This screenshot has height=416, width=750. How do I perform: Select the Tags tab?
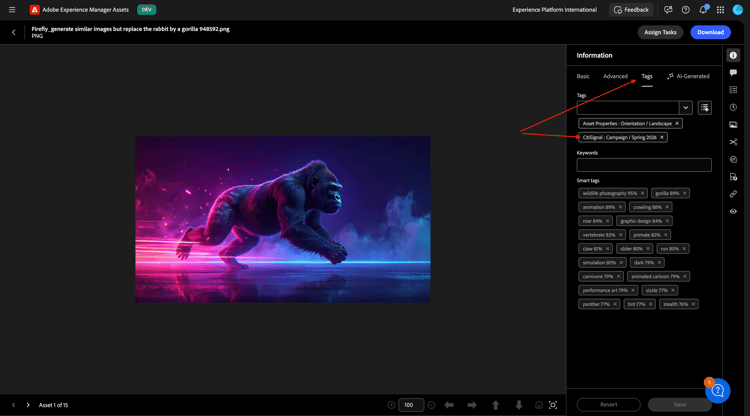647,77
